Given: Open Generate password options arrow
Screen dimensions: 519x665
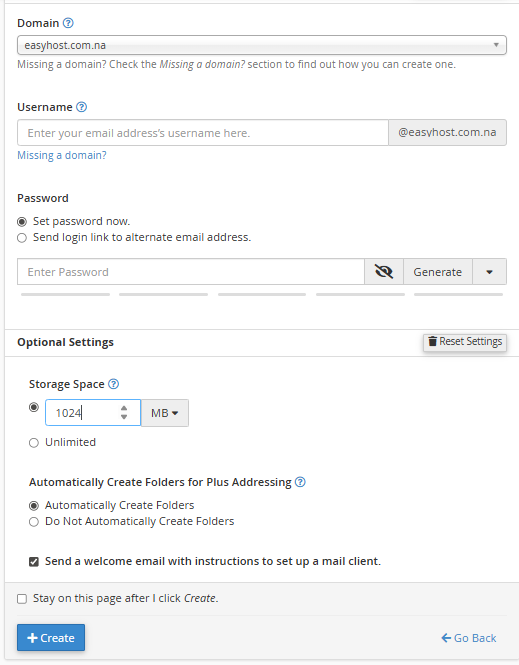Looking at the screenshot, I should [x=489, y=271].
